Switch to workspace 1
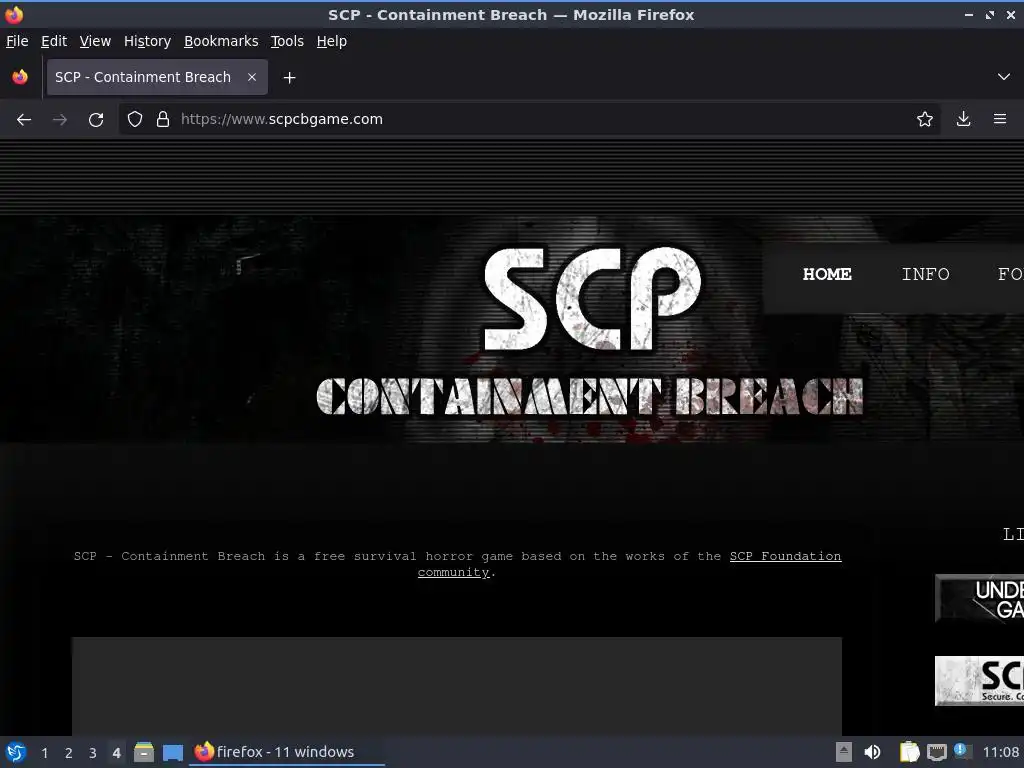 click(44, 753)
